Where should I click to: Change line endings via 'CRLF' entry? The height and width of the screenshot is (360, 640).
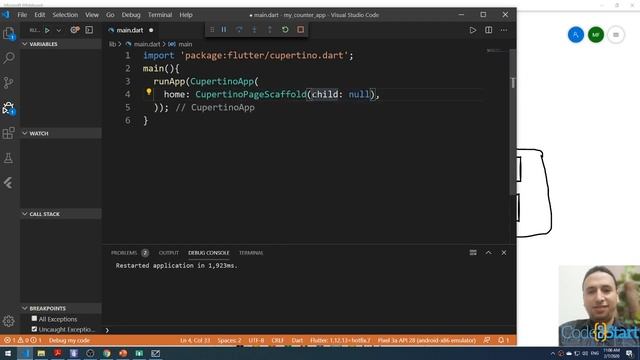tap(278, 340)
